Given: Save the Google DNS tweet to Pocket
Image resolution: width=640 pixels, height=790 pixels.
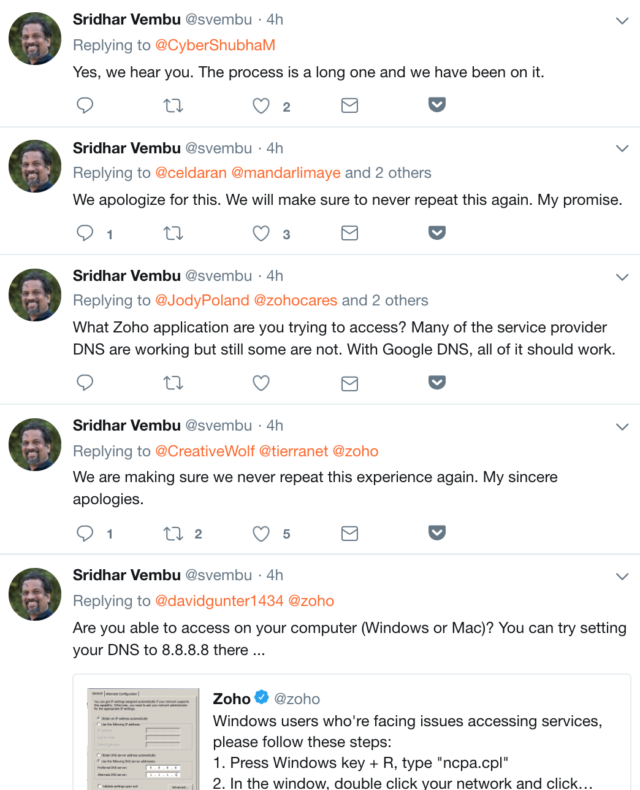Looking at the screenshot, I should [437, 382].
